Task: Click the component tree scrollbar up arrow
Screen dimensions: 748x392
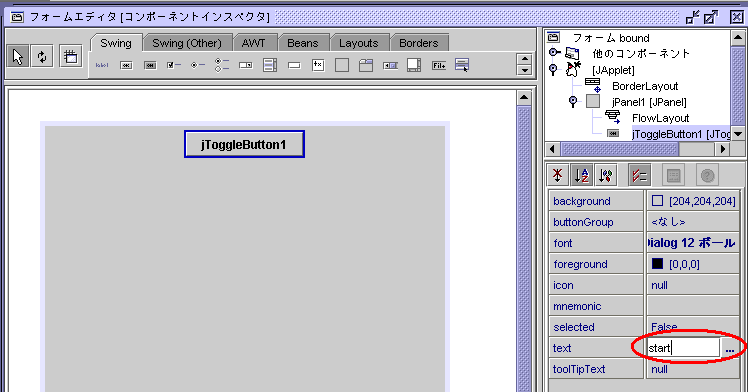Action: (738, 37)
